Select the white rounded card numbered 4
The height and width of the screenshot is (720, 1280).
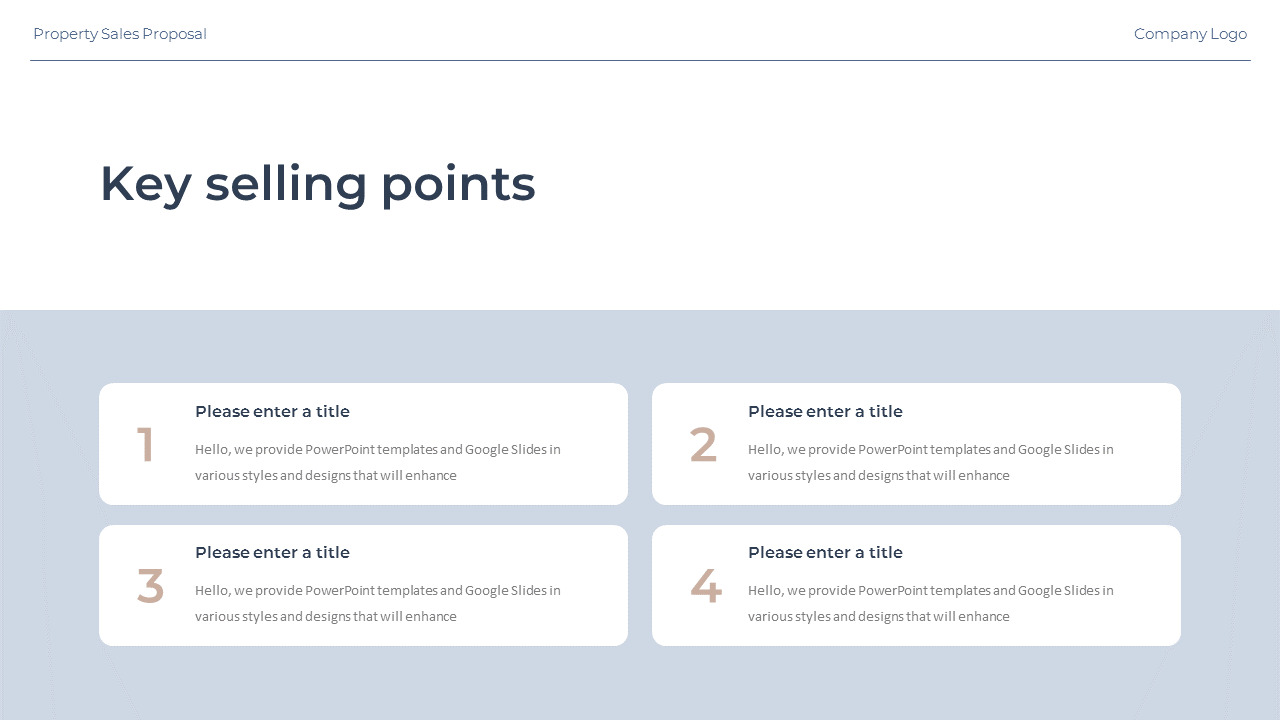[916, 585]
